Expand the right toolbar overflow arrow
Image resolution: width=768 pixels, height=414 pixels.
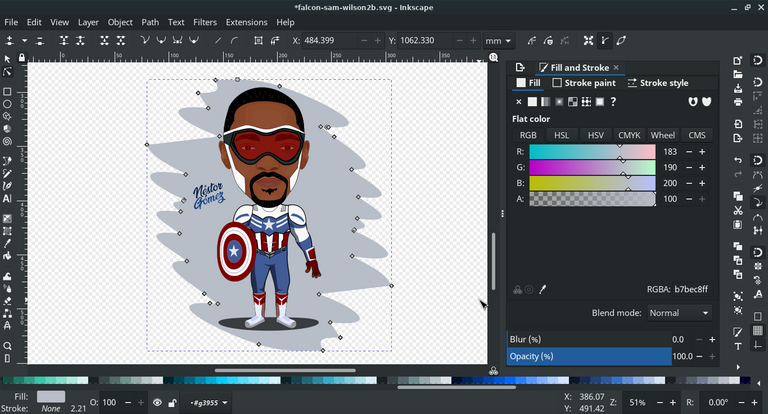[738, 366]
